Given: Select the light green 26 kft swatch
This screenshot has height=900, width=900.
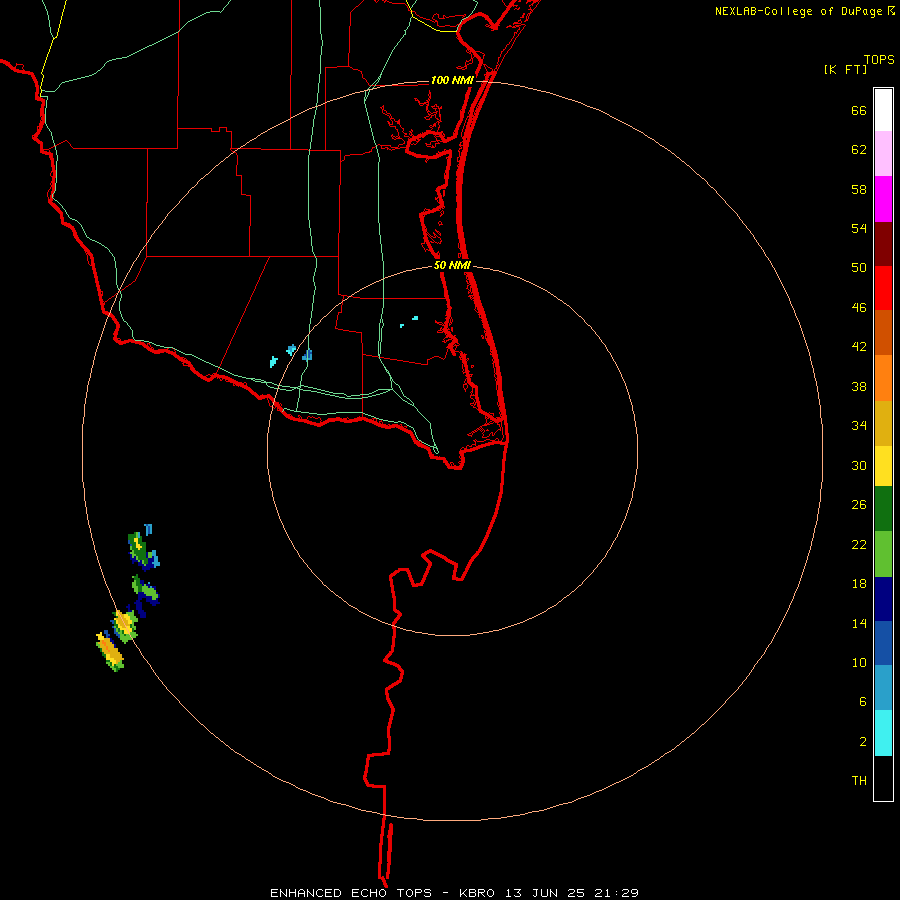Looking at the screenshot, I should point(883,554).
